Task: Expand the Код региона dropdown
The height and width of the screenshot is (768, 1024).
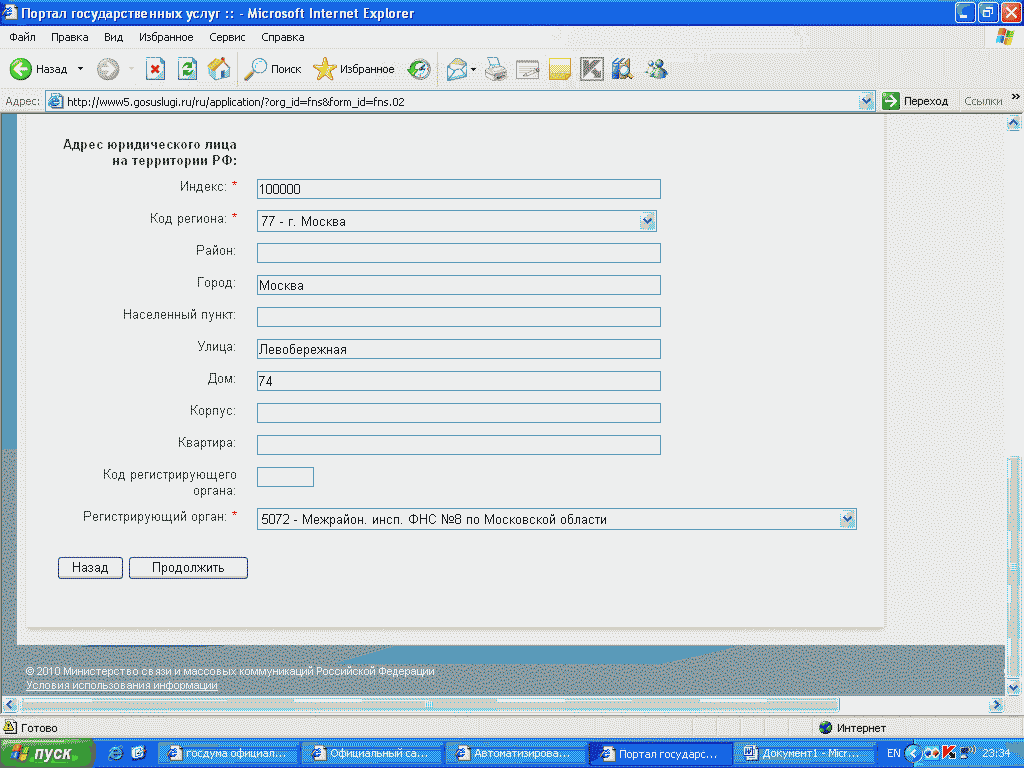Action: click(647, 221)
